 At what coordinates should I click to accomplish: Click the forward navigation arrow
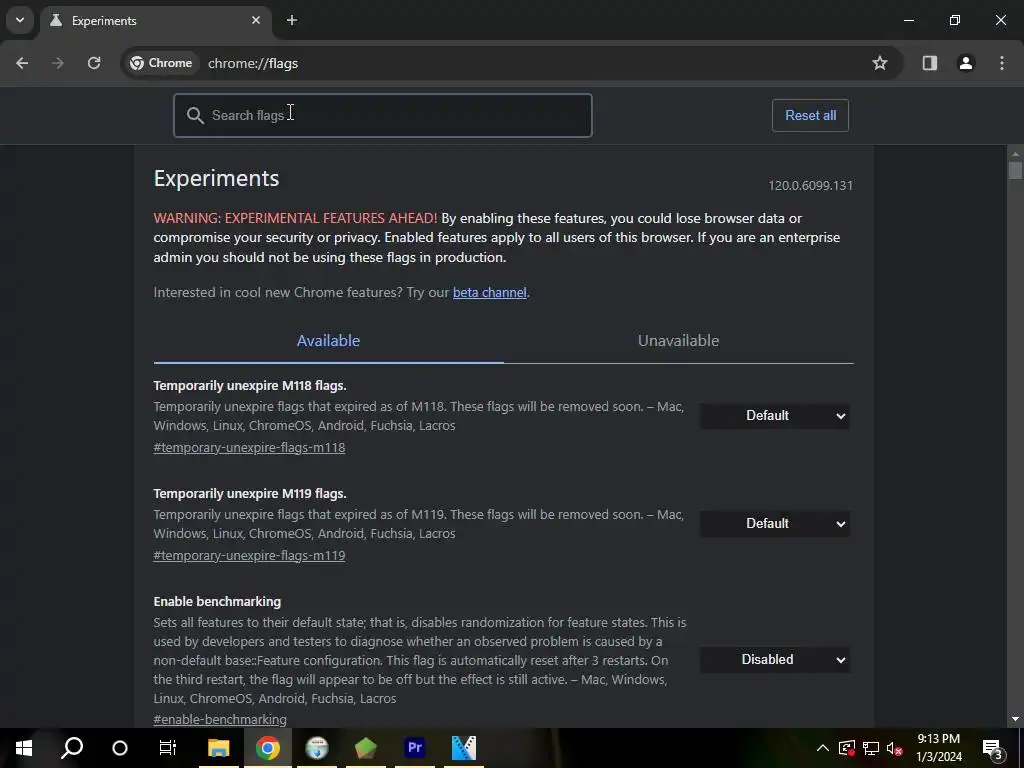tap(58, 63)
